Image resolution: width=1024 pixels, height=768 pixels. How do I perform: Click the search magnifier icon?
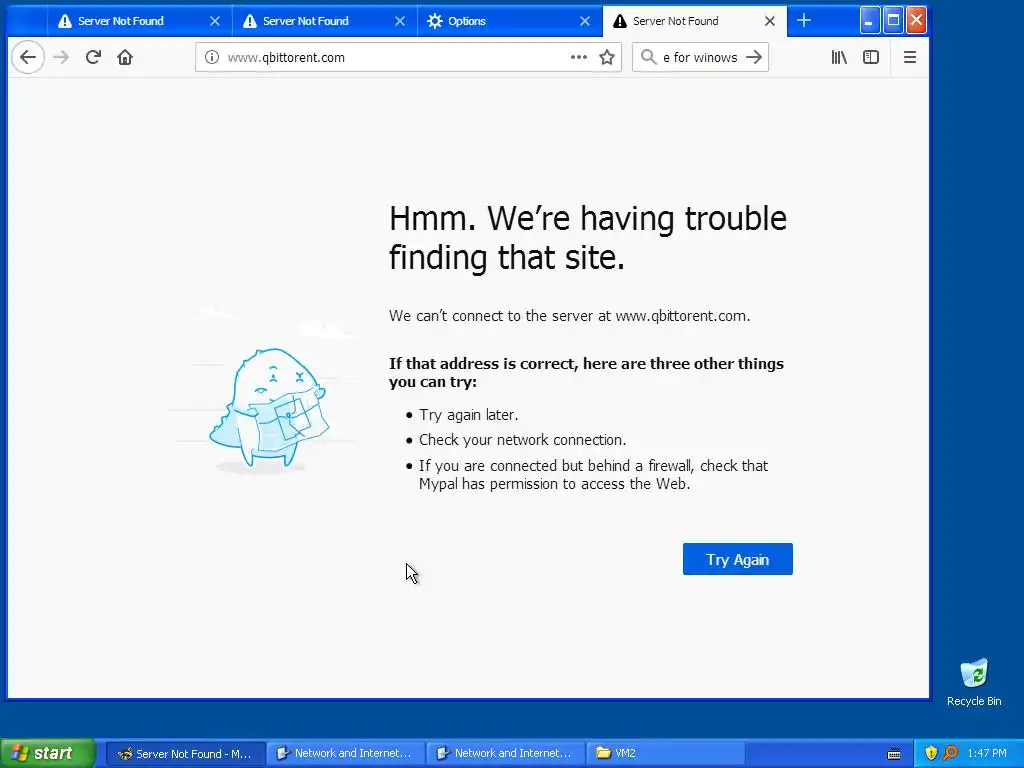pos(648,57)
